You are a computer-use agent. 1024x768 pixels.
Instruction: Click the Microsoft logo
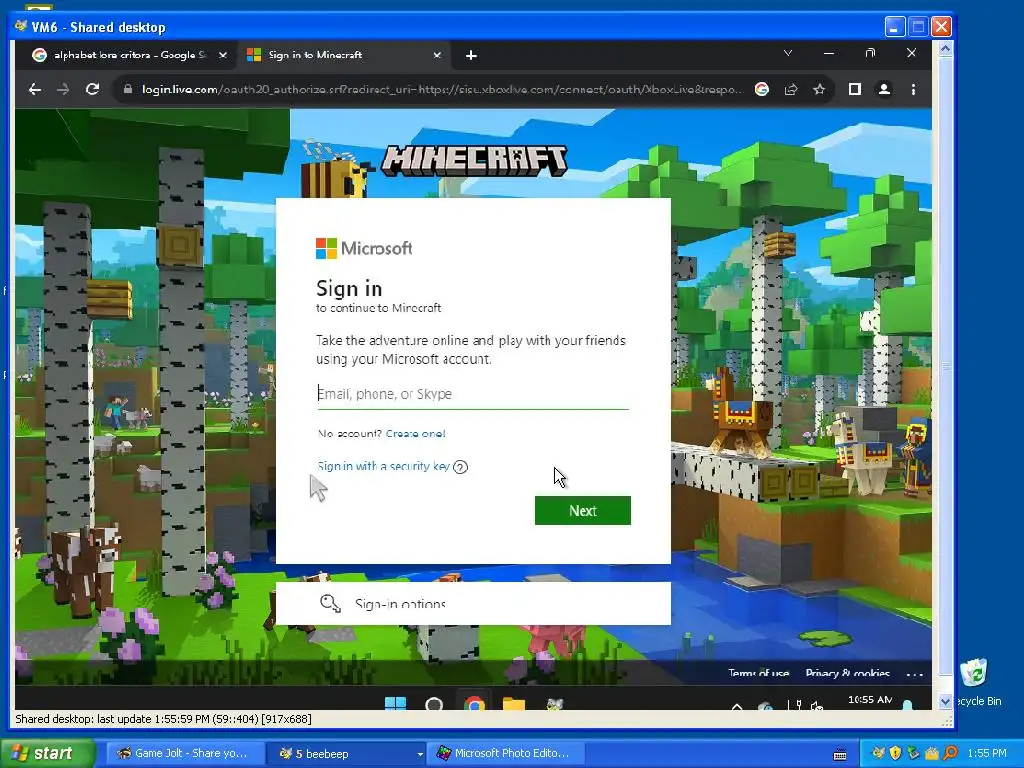[364, 248]
